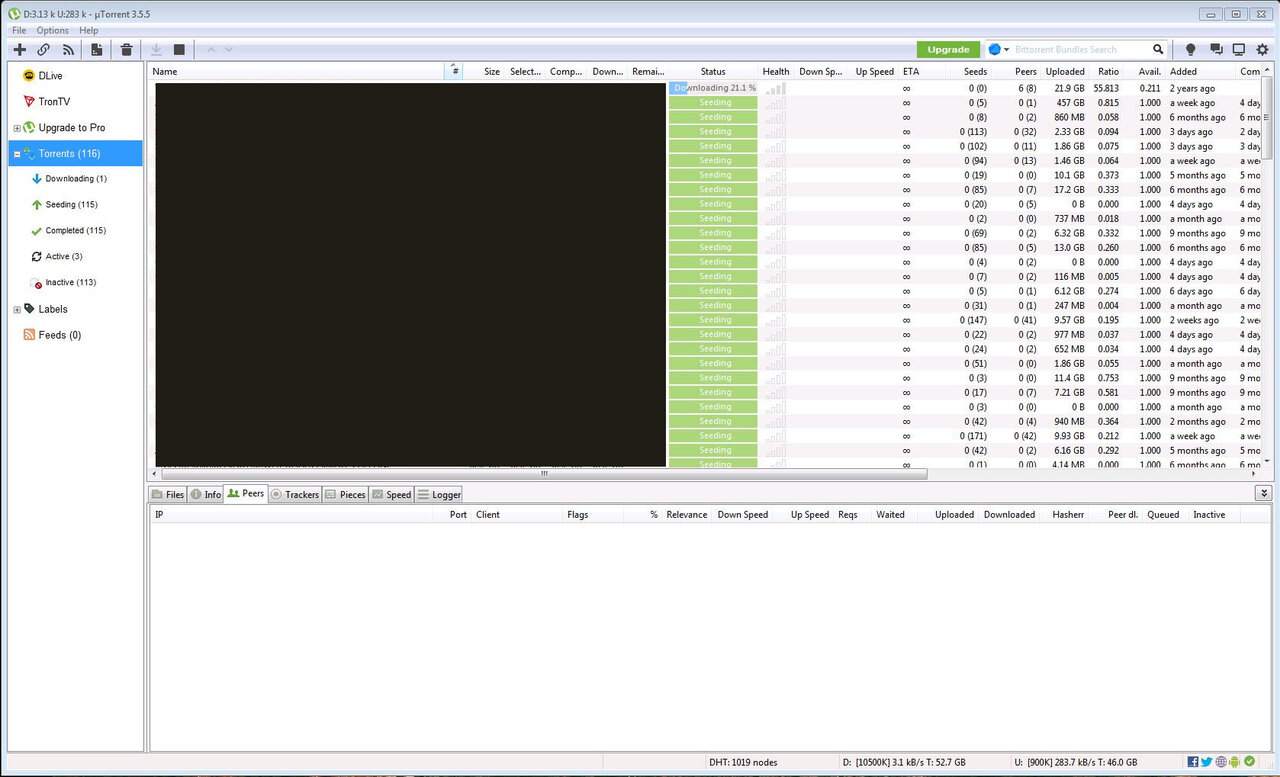This screenshot has width=1280, height=777.
Task: Click the Remove torrent trash icon
Action: [x=127, y=49]
